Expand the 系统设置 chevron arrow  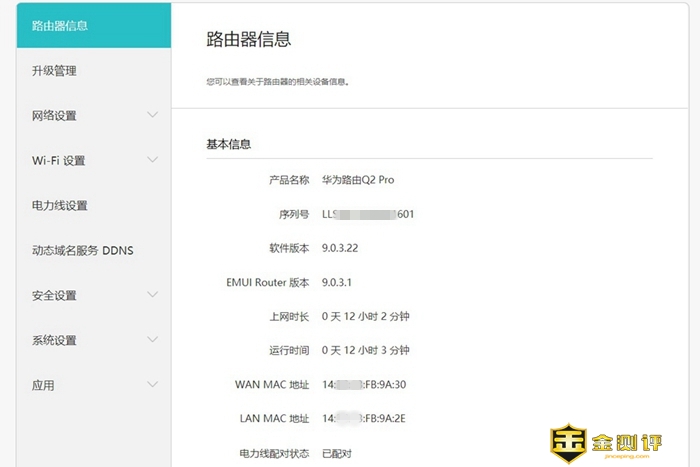coord(152,340)
